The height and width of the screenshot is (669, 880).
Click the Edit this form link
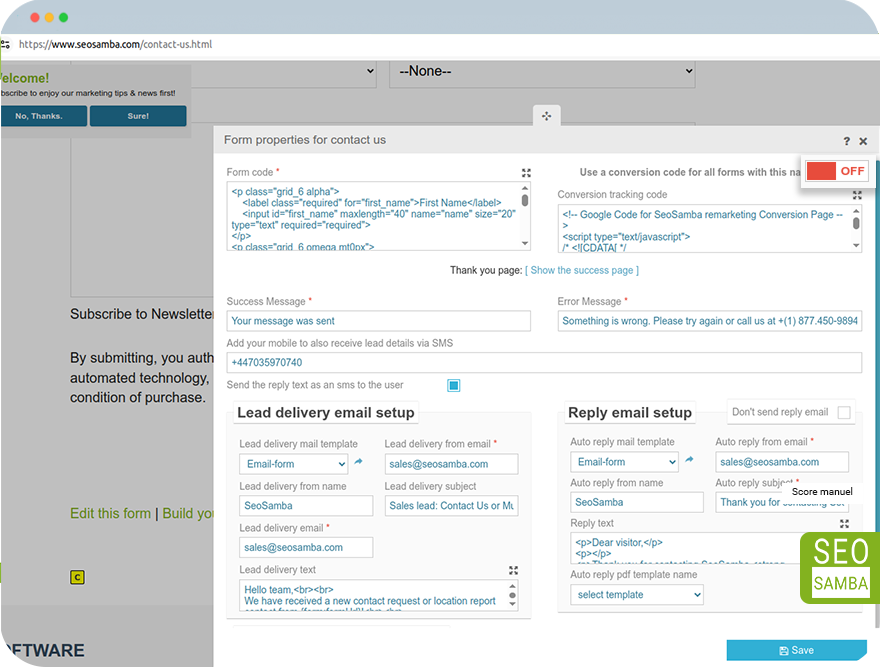point(111,514)
